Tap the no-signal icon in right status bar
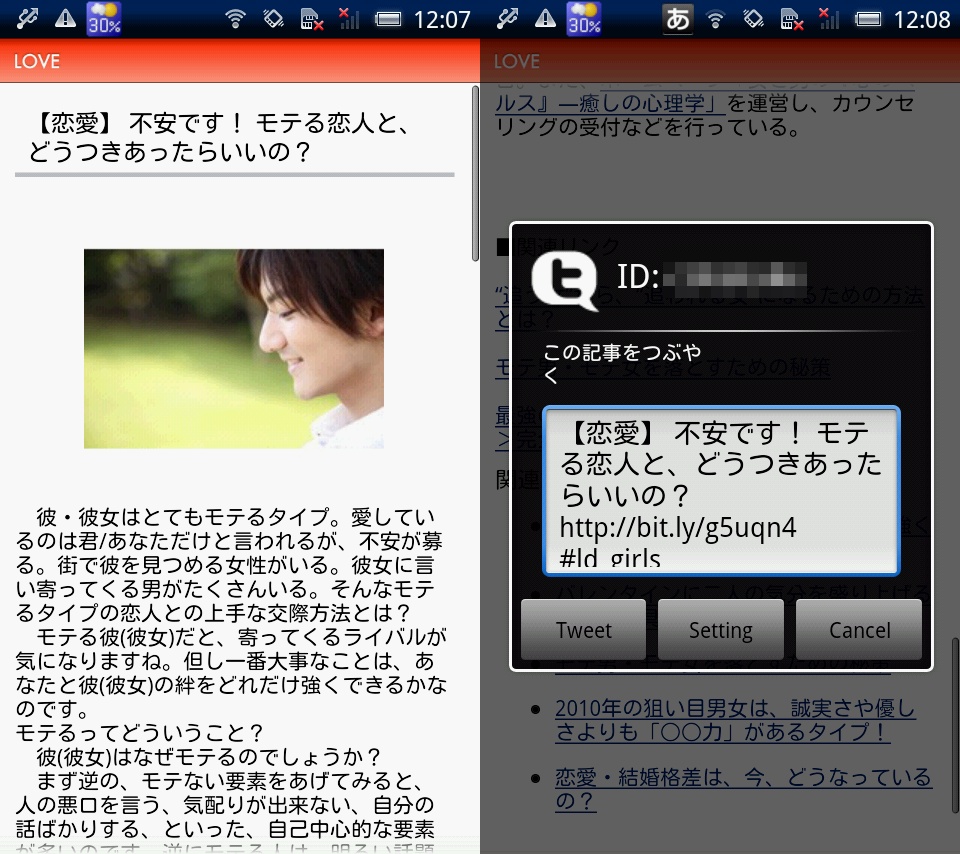The image size is (960, 854). (x=829, y=19)
